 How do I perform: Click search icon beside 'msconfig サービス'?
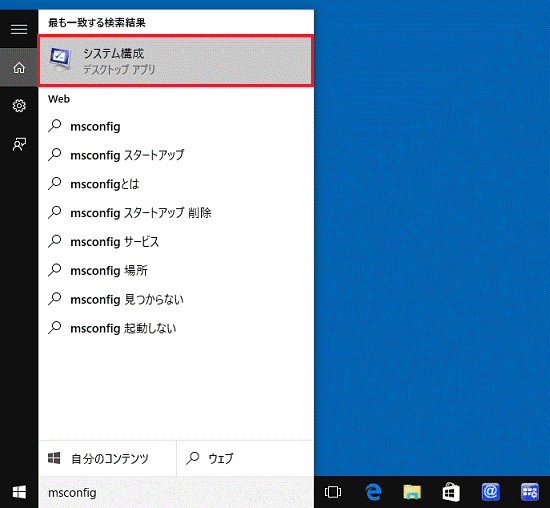point(55,241)
